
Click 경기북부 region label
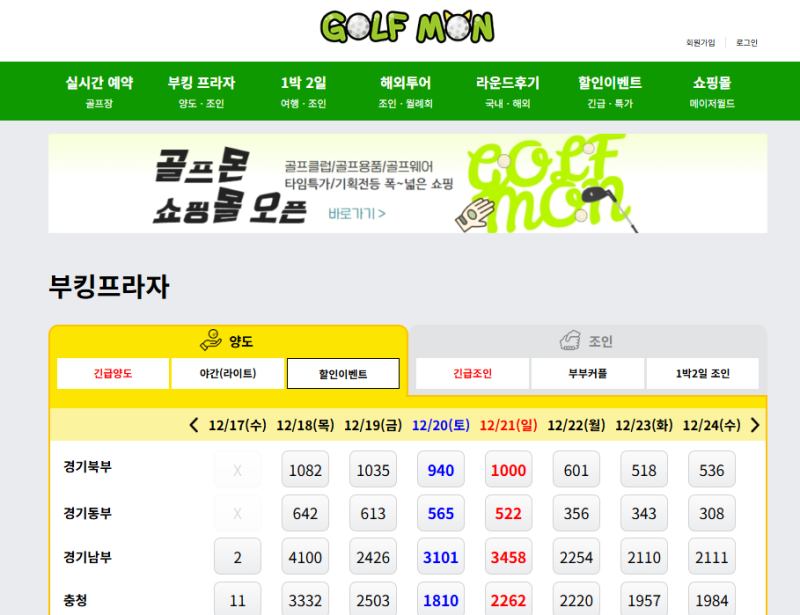87,466
